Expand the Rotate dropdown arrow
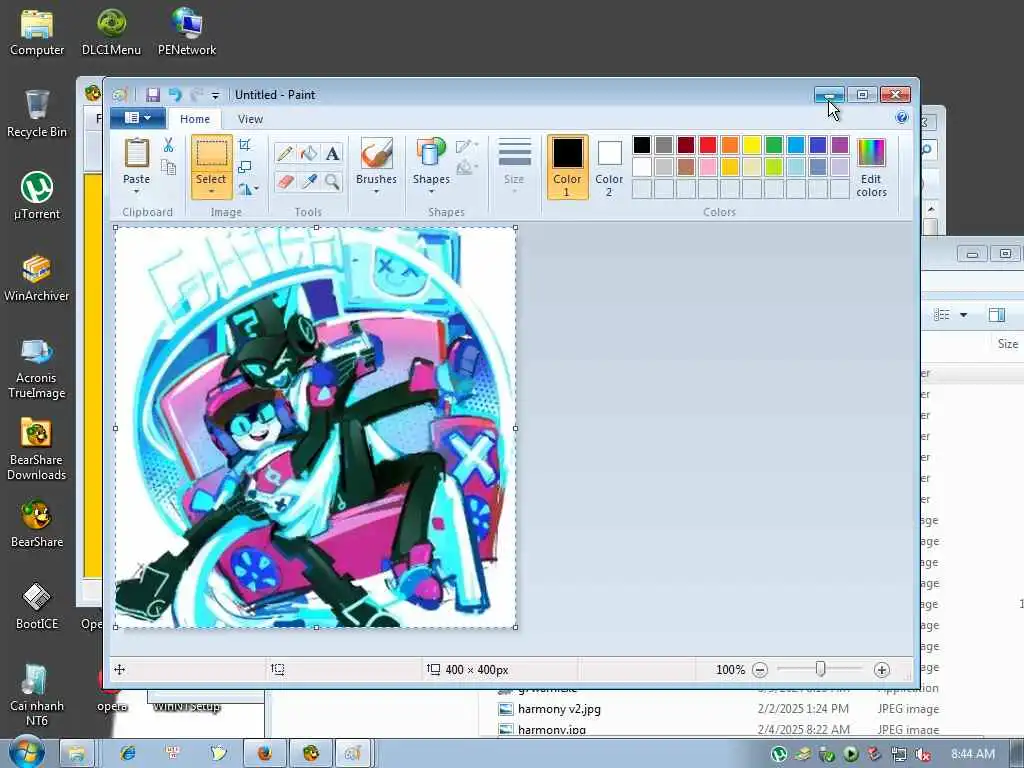 point(256,189)
